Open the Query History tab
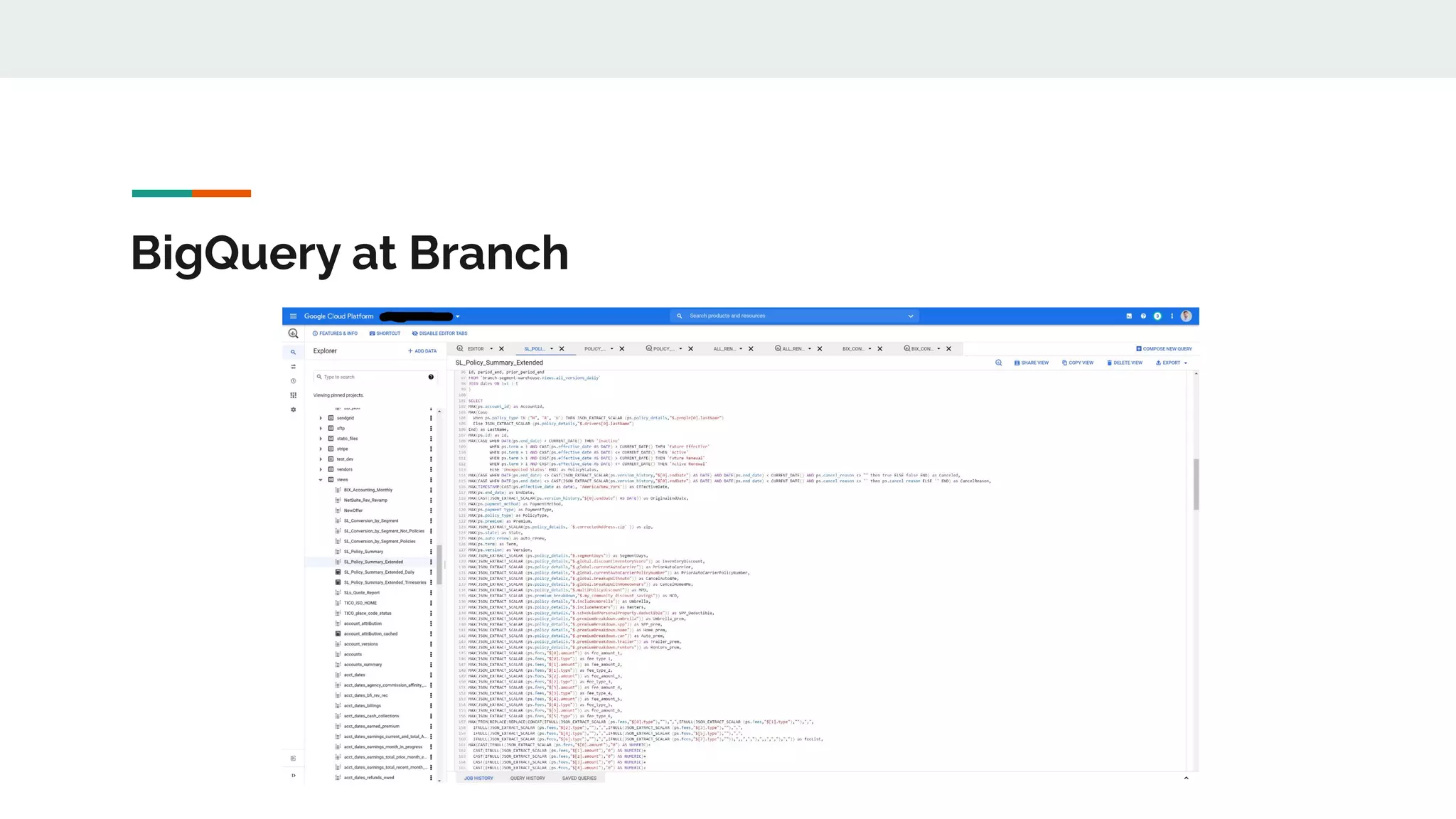This screenshot has height=819, width=1456. pos(528,778)
